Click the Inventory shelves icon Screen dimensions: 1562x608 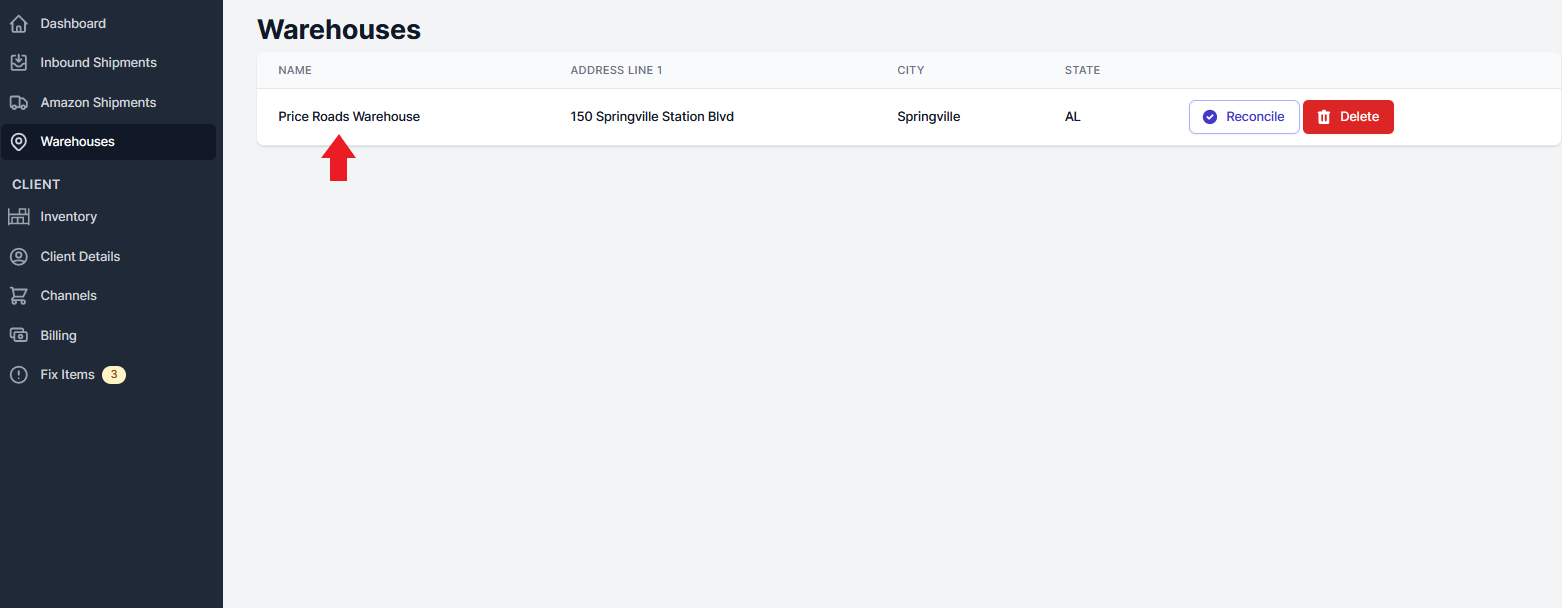click(x=18, y=217)
